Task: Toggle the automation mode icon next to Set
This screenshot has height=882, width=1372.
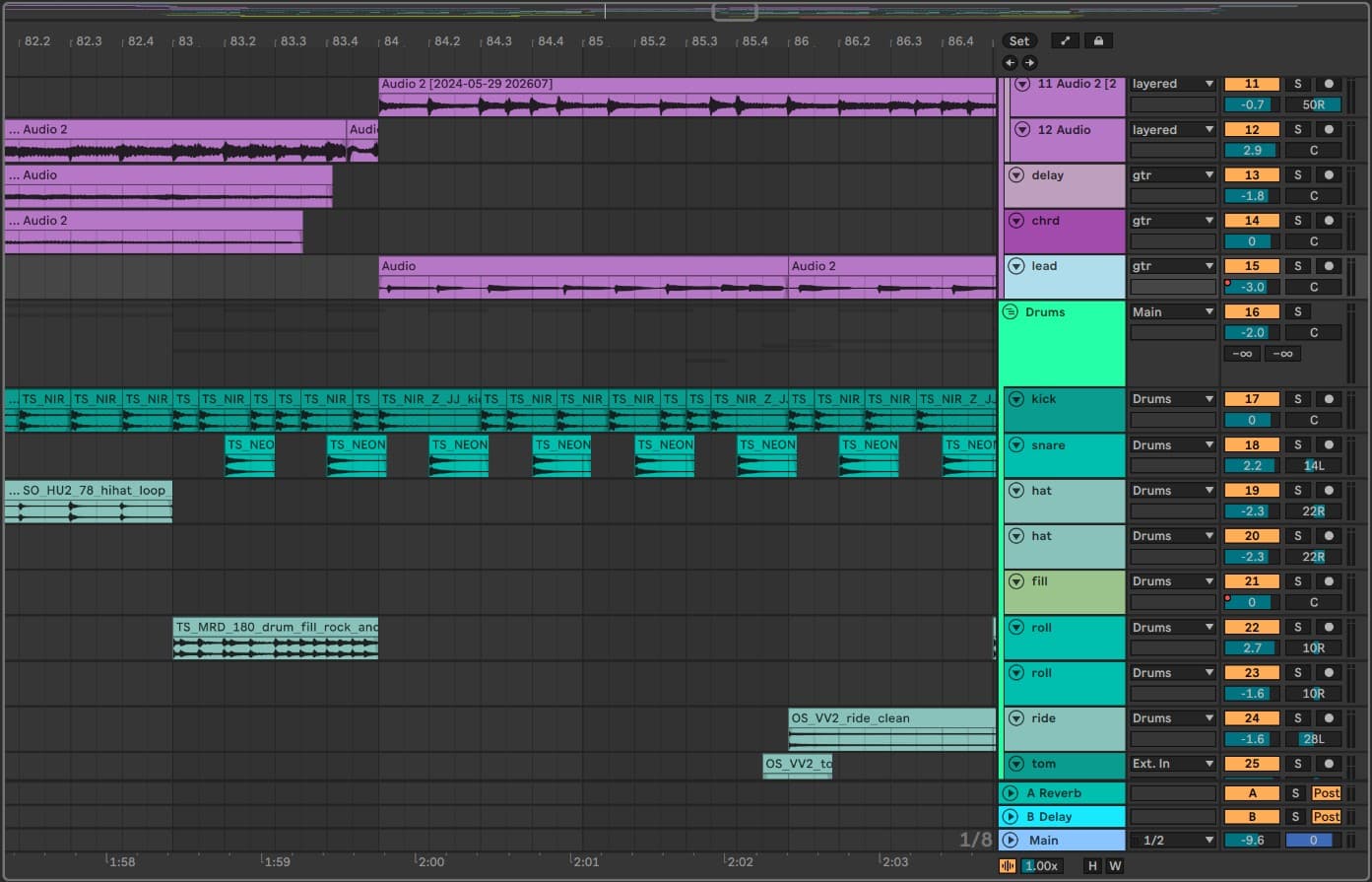Action: tap(1065, 40)
